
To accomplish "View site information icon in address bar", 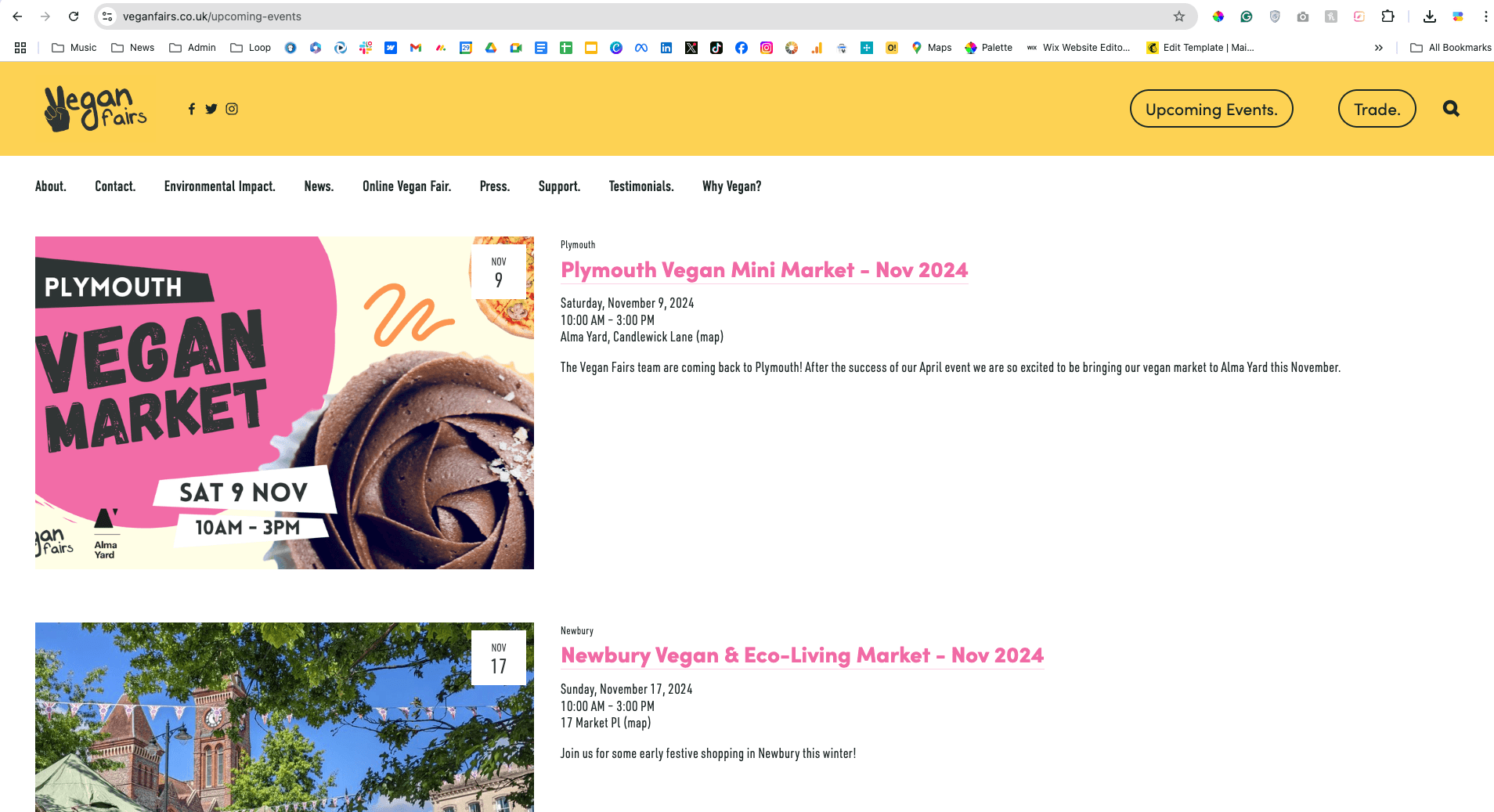I will click(x=108, y=16).
